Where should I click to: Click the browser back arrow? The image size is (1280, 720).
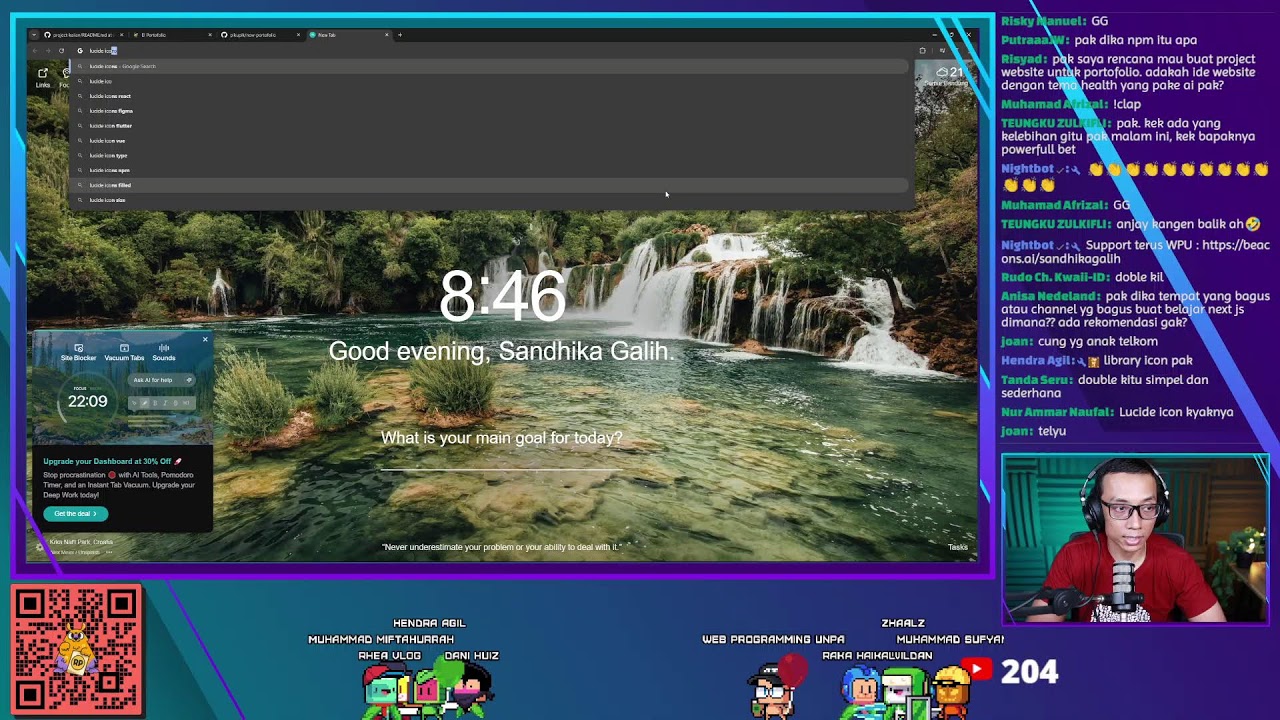click(x=35, y=50)
